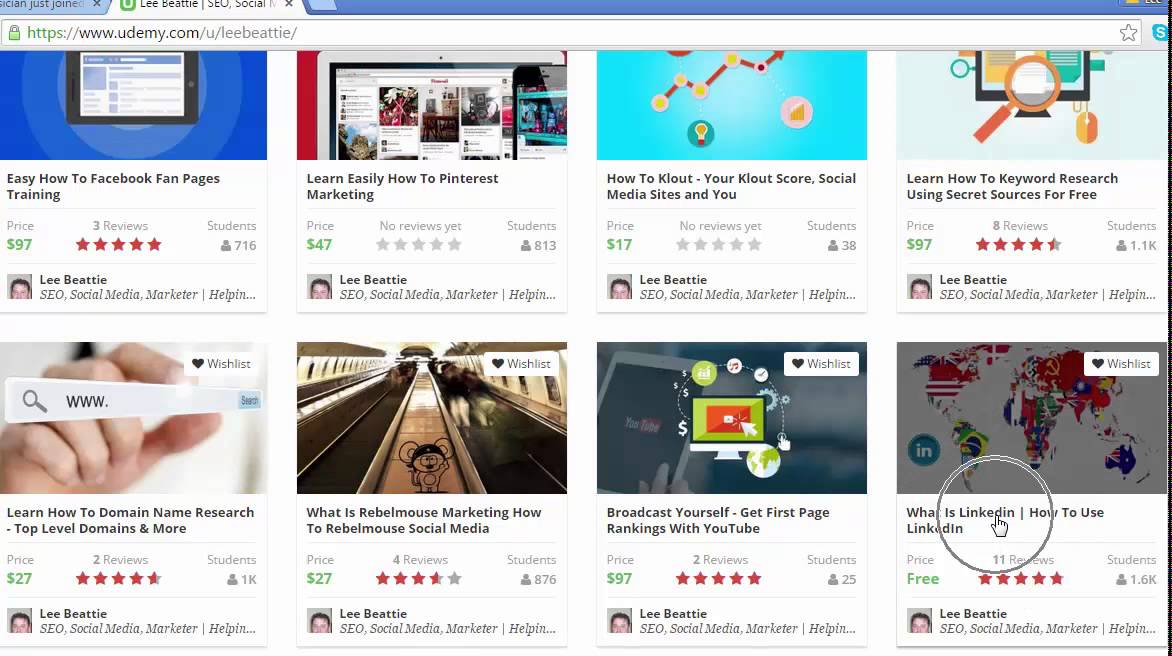Click the Pinterest Marketing course thumbnail
Viewport: 1172px width, 656px height.
pyautogui.click(x=431, y=105)
